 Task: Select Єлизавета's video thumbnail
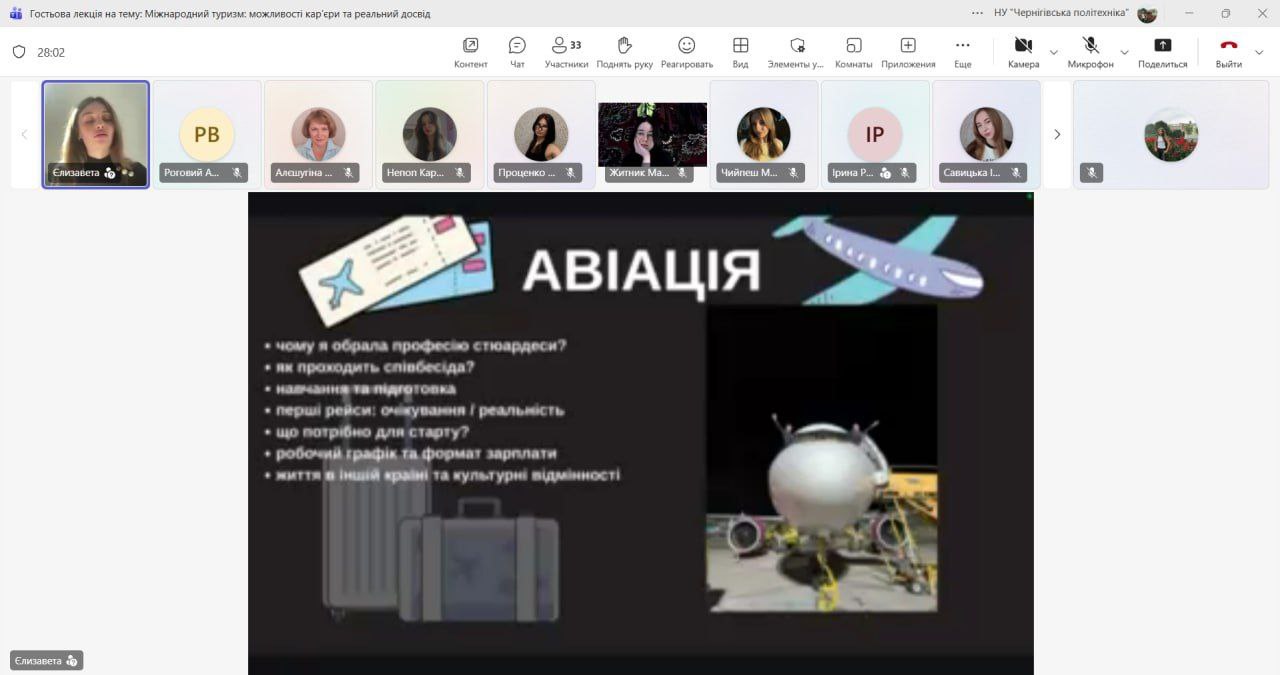tap(96, 134)
